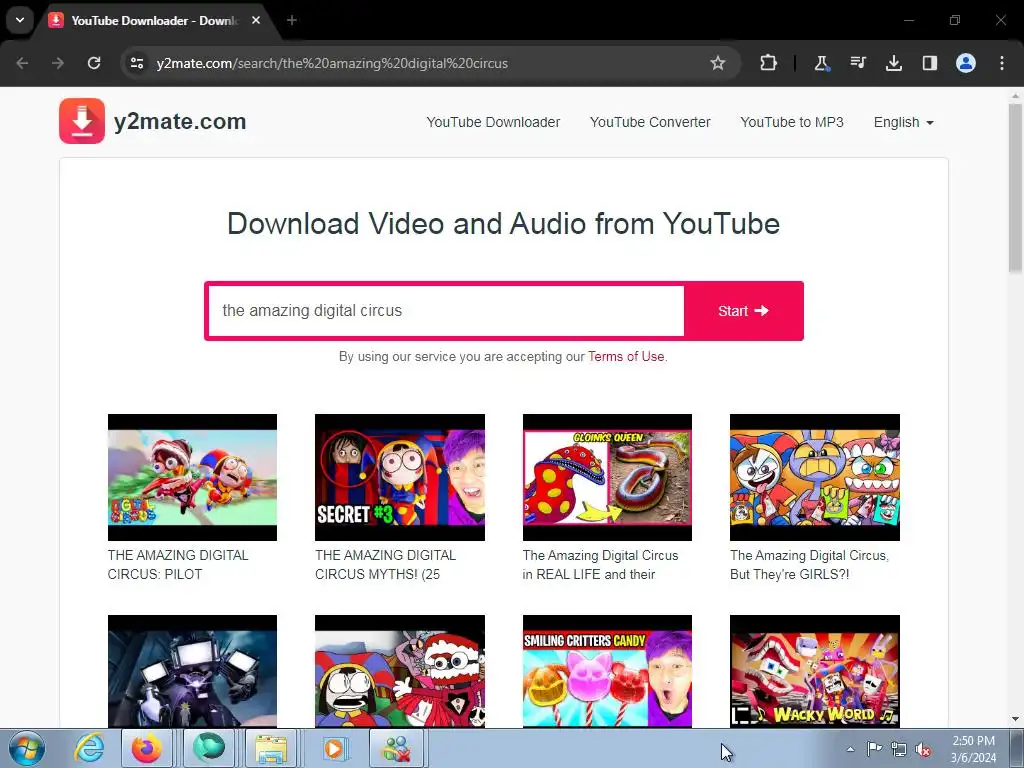Click the muted volume tray icon
The image size is (1024, 768).
coord(923,749)
